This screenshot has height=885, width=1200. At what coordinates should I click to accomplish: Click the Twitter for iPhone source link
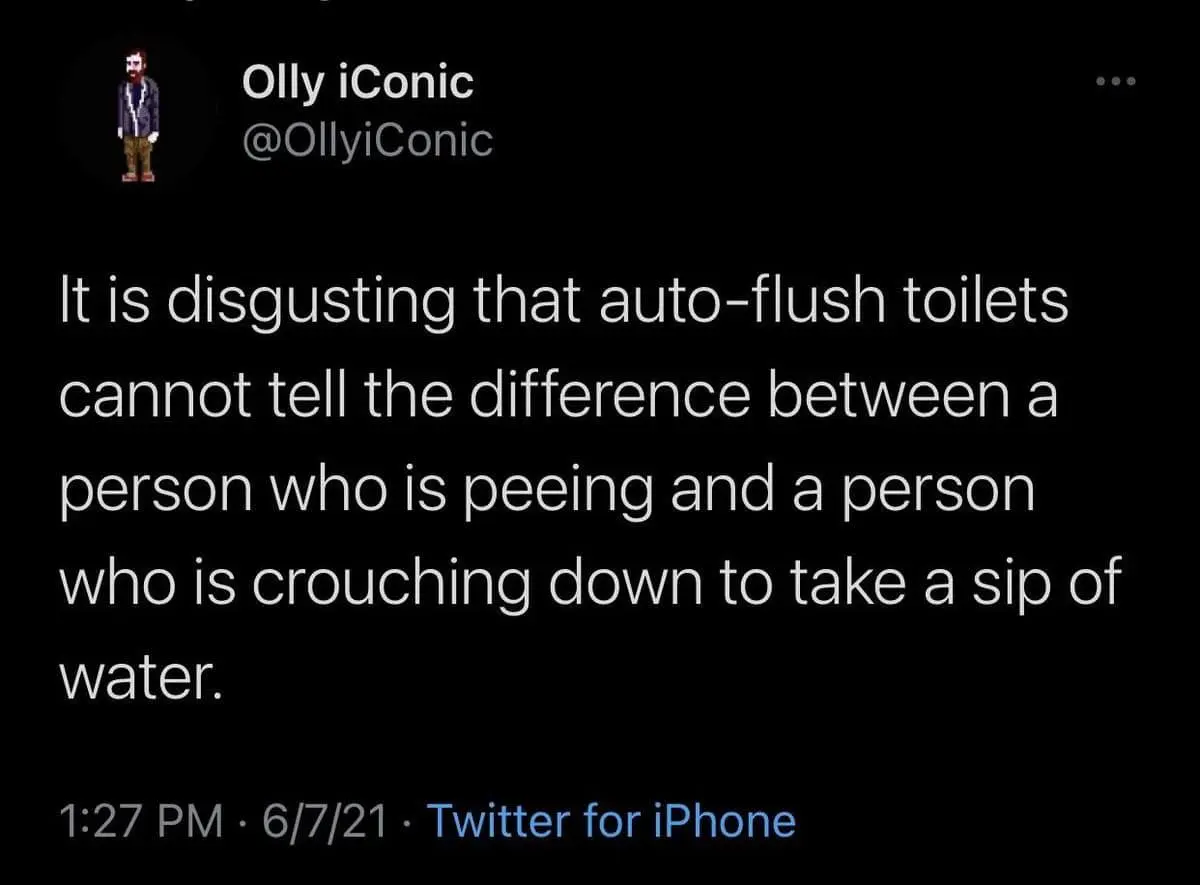[611, 822]
